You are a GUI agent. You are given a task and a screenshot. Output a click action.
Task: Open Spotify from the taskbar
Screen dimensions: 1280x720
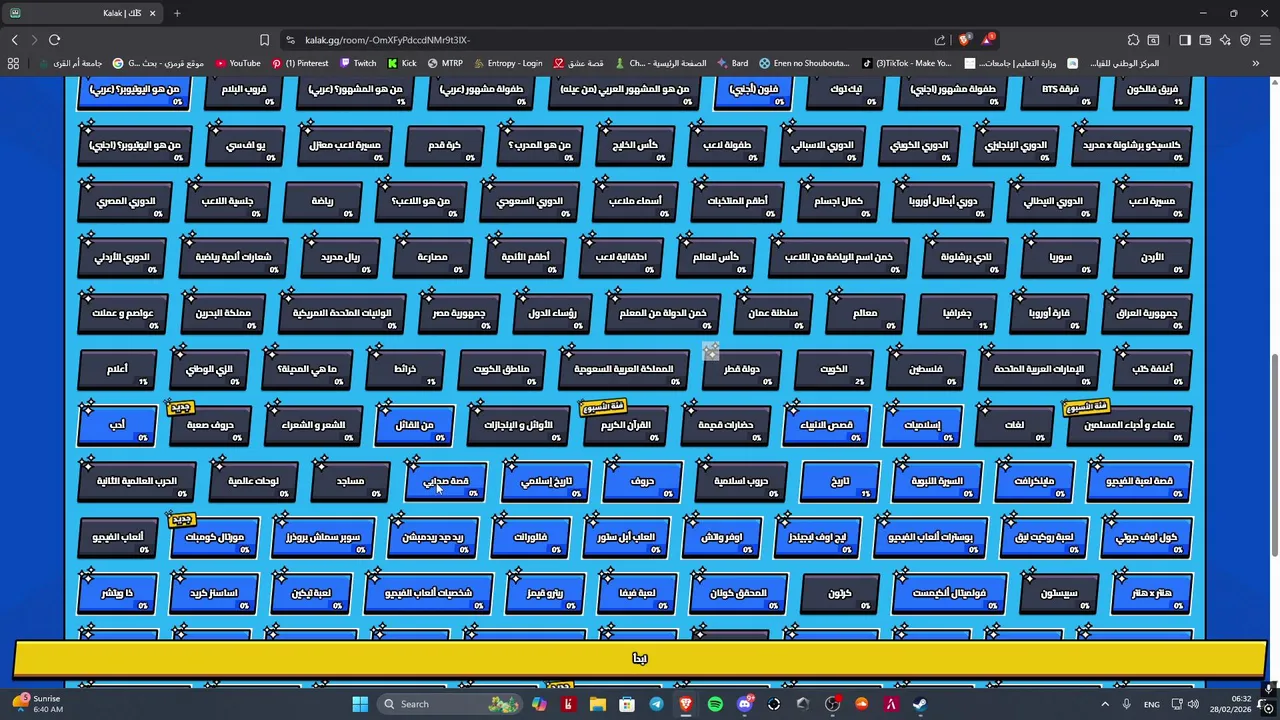715,704
